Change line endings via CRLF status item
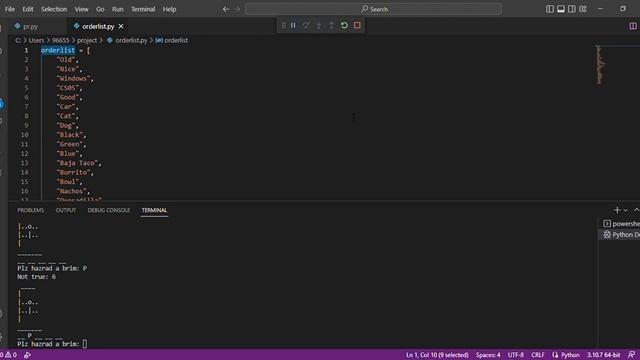The image size is (640, 360). (538, 355)
